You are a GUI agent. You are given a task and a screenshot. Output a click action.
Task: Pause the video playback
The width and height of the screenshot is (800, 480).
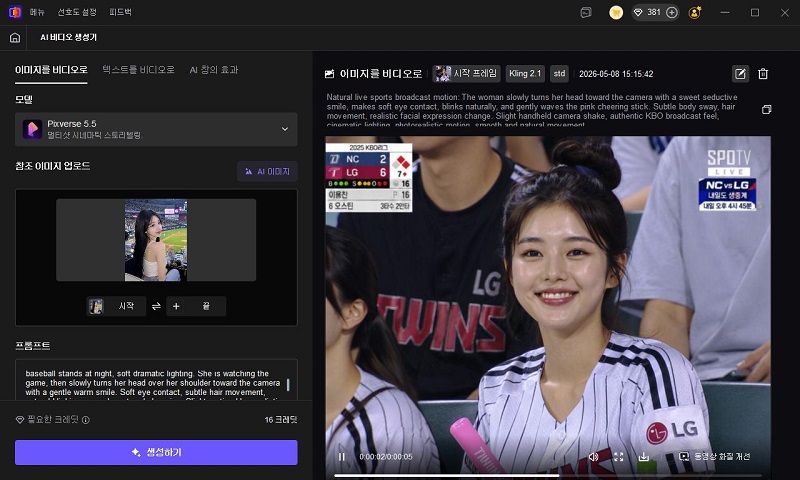342,457
